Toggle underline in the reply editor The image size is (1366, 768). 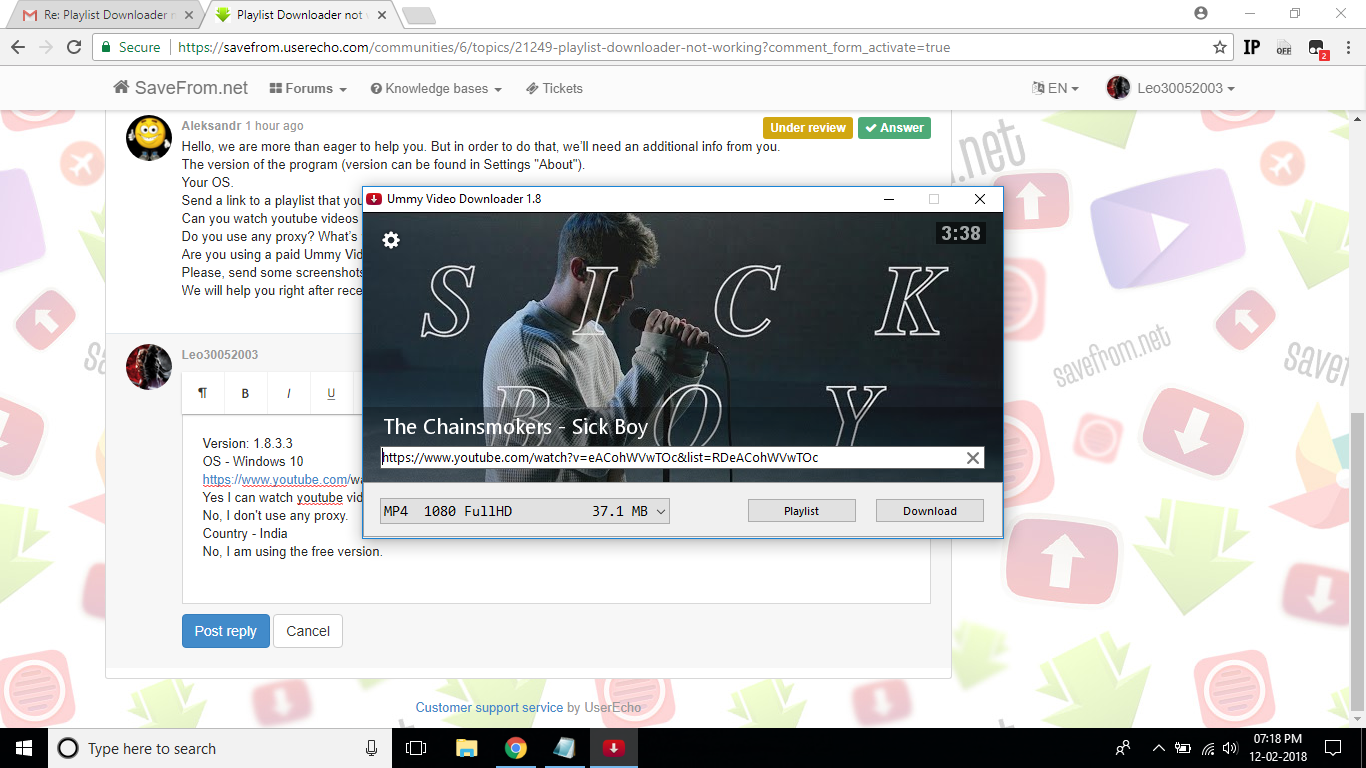pos(331,393)
